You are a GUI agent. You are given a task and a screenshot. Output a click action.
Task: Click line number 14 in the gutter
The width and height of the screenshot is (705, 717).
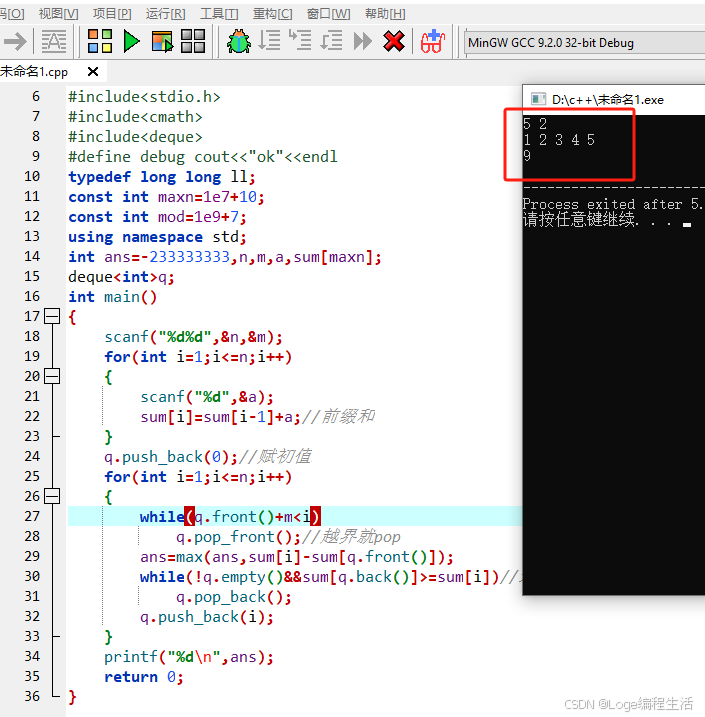click(x=32, y=257)
